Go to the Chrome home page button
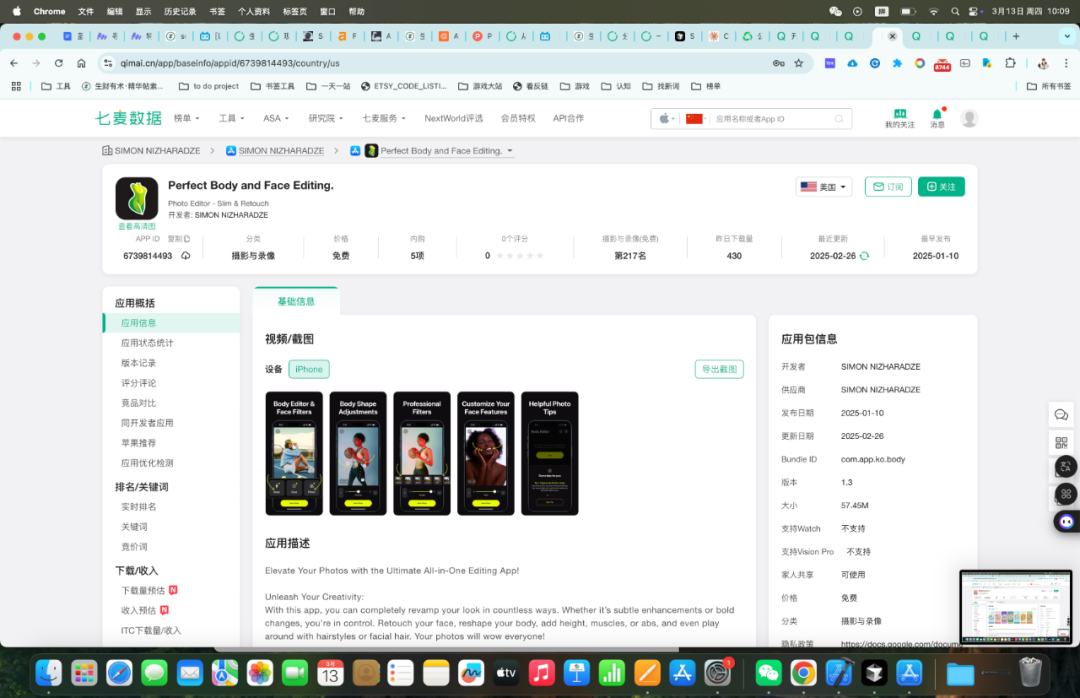Screen dimensions: 1080x698 pyautogui.click(x=81, y=63)
